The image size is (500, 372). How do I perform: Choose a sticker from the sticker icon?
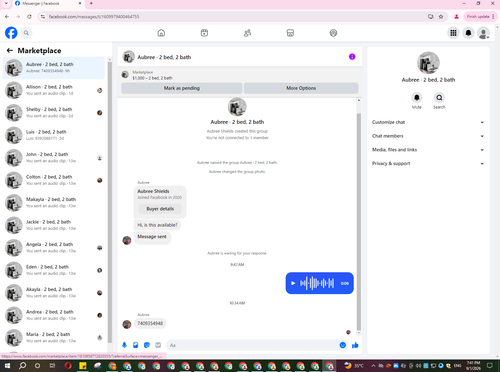(147, 345)
